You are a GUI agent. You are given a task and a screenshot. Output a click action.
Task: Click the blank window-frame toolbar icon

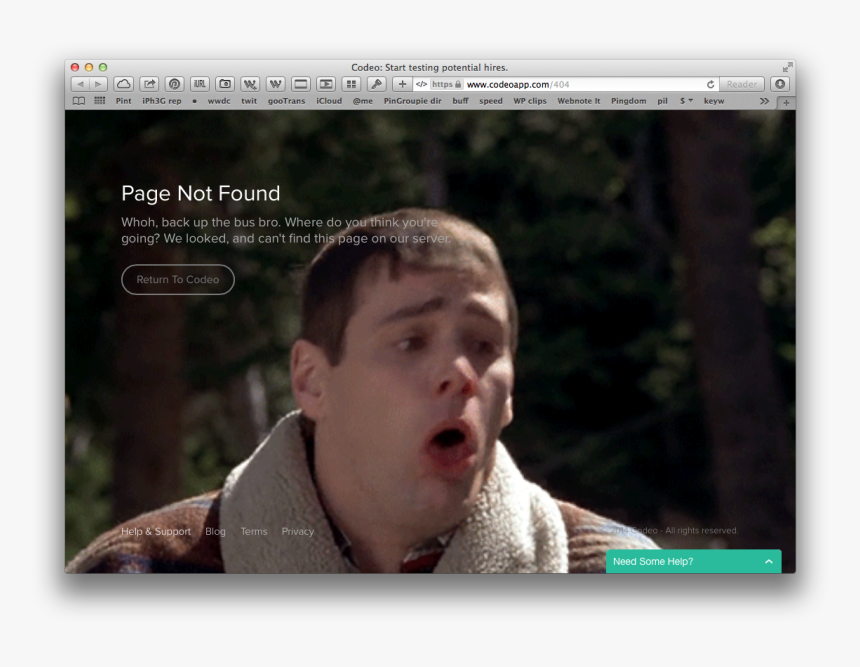[x=301, y=84]
